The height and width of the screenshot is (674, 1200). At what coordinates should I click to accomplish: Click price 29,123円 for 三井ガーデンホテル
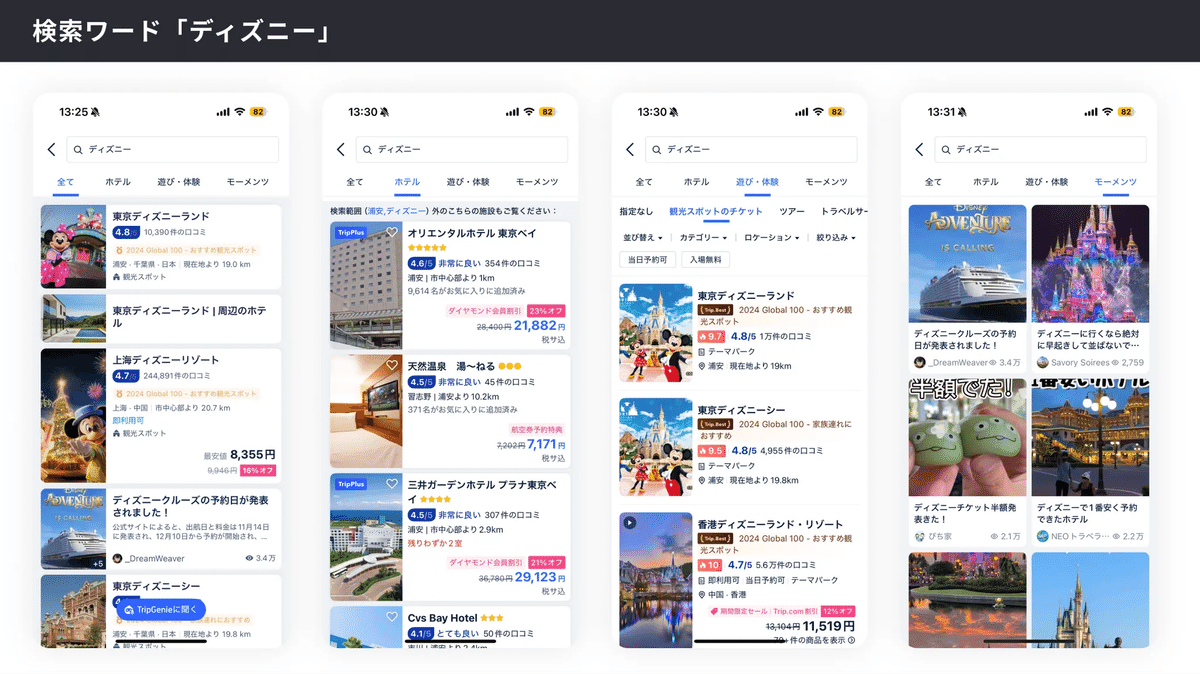540,577
